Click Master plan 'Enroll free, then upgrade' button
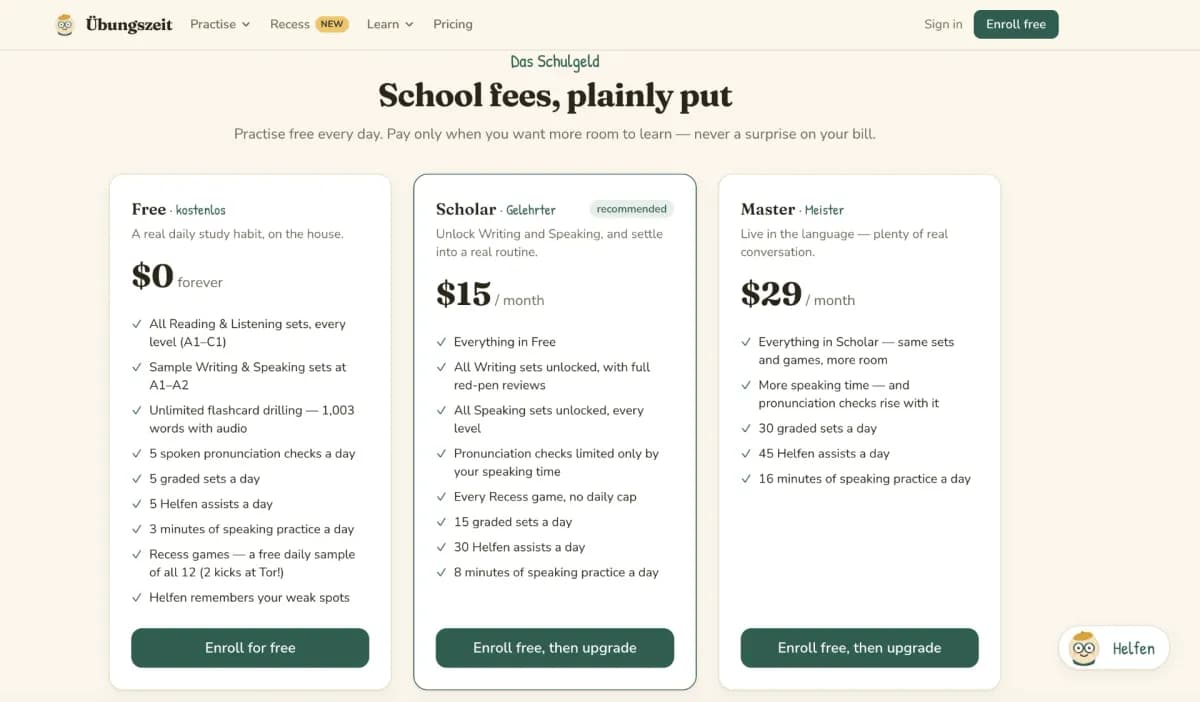The width and height of the screenshot is (1200, 702). (860, 648)
